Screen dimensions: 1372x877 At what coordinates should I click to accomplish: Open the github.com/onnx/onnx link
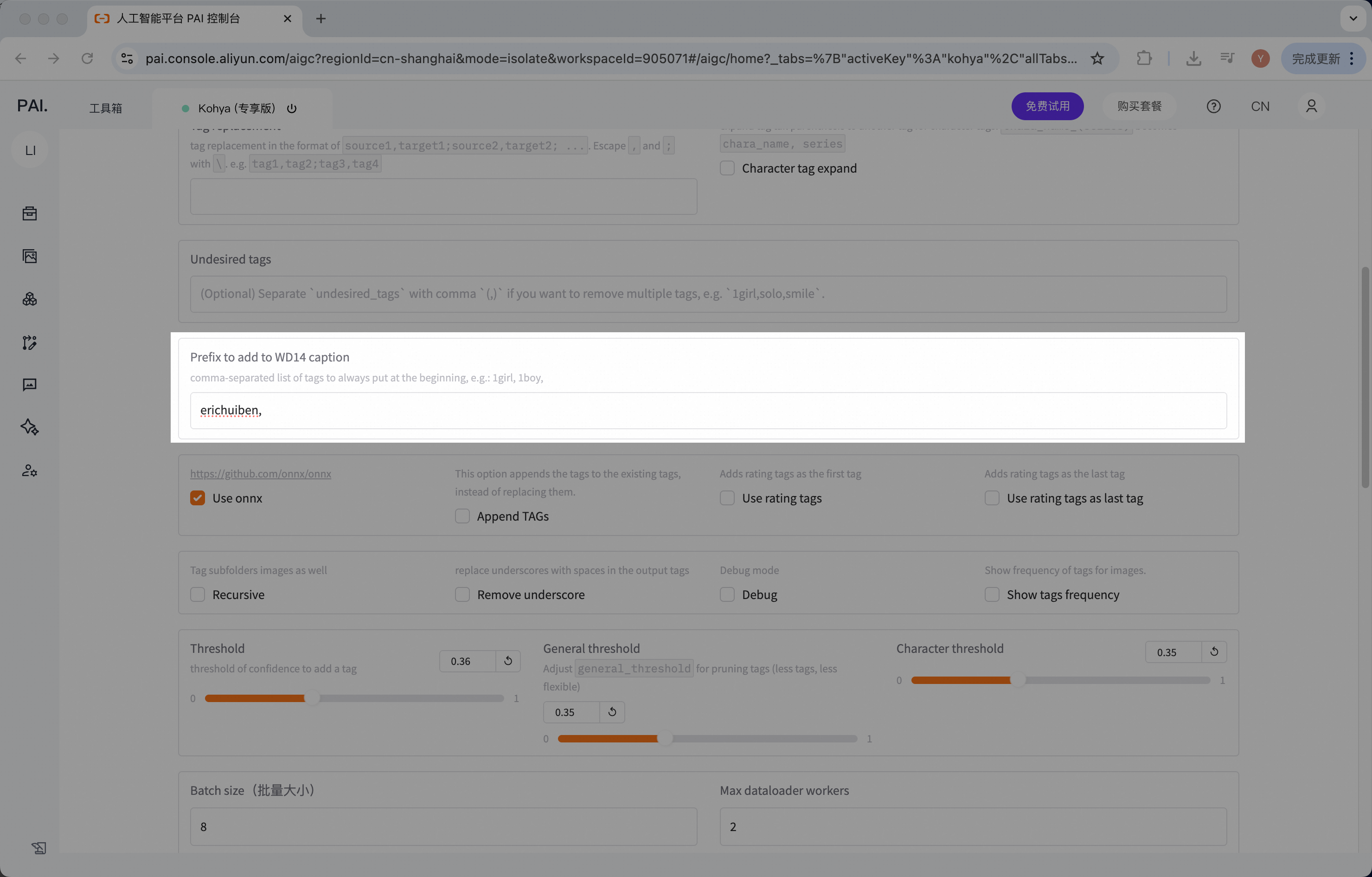pyautogui.click(x=260, y=474)
